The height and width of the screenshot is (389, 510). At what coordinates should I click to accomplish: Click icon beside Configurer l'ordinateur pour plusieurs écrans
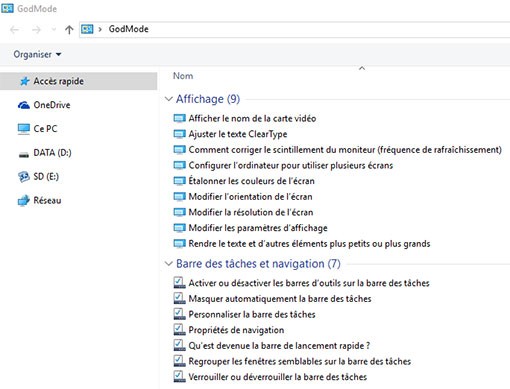coord(180,165)
